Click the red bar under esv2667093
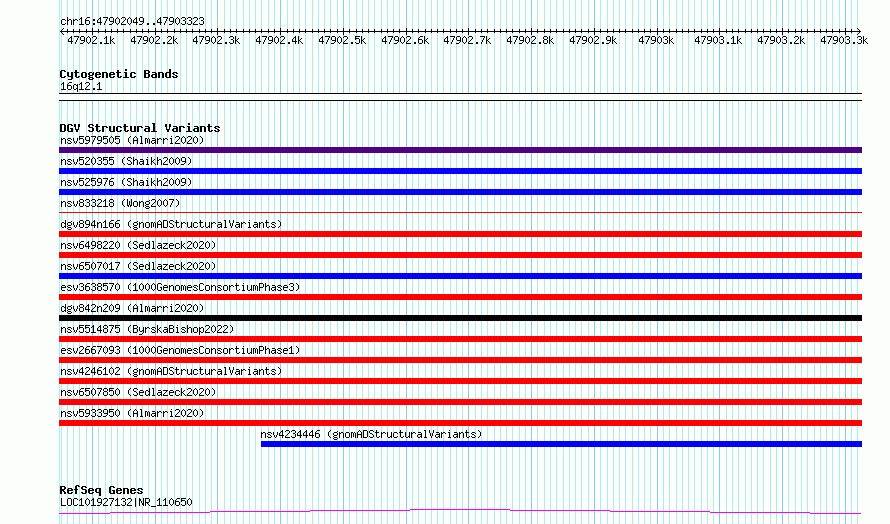 tap(460, 360)
